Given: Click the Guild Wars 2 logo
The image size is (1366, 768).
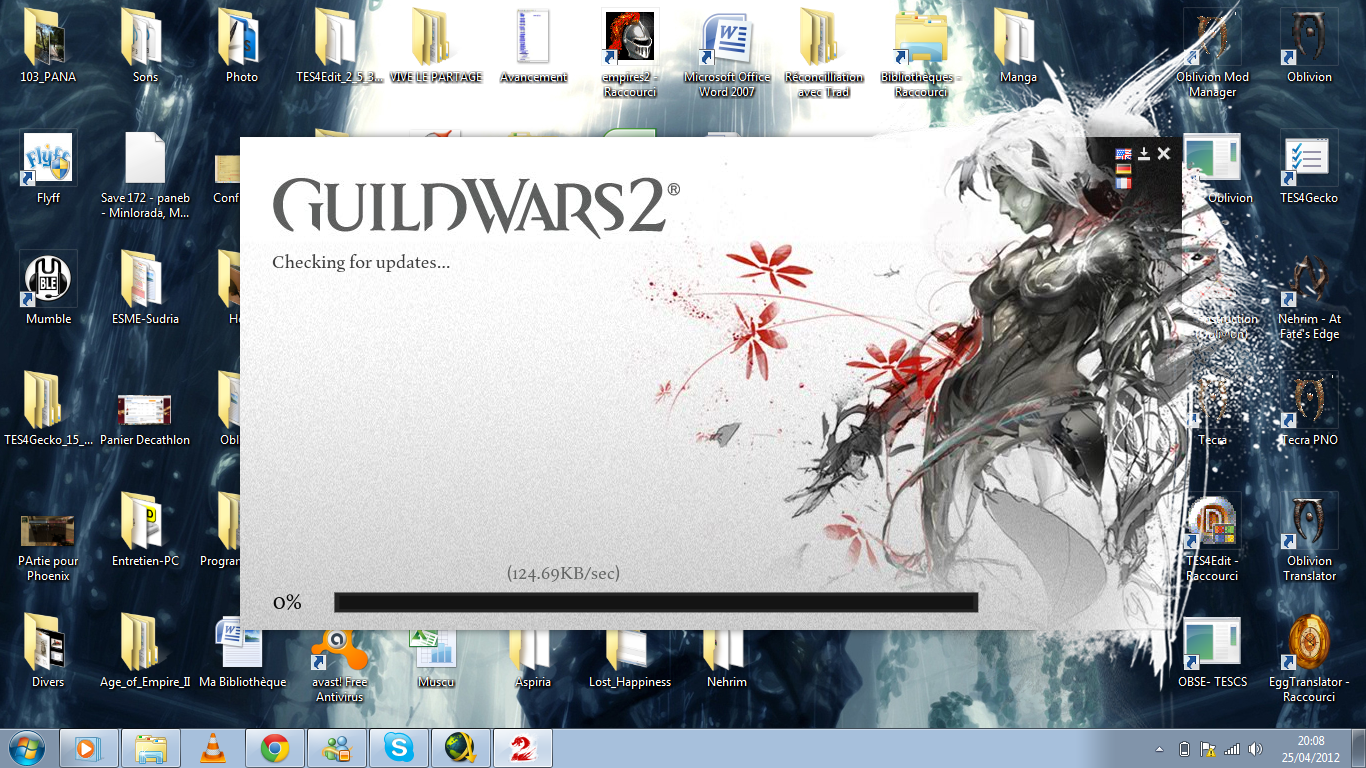Looking at the screenshot, I should coord(476,206).
